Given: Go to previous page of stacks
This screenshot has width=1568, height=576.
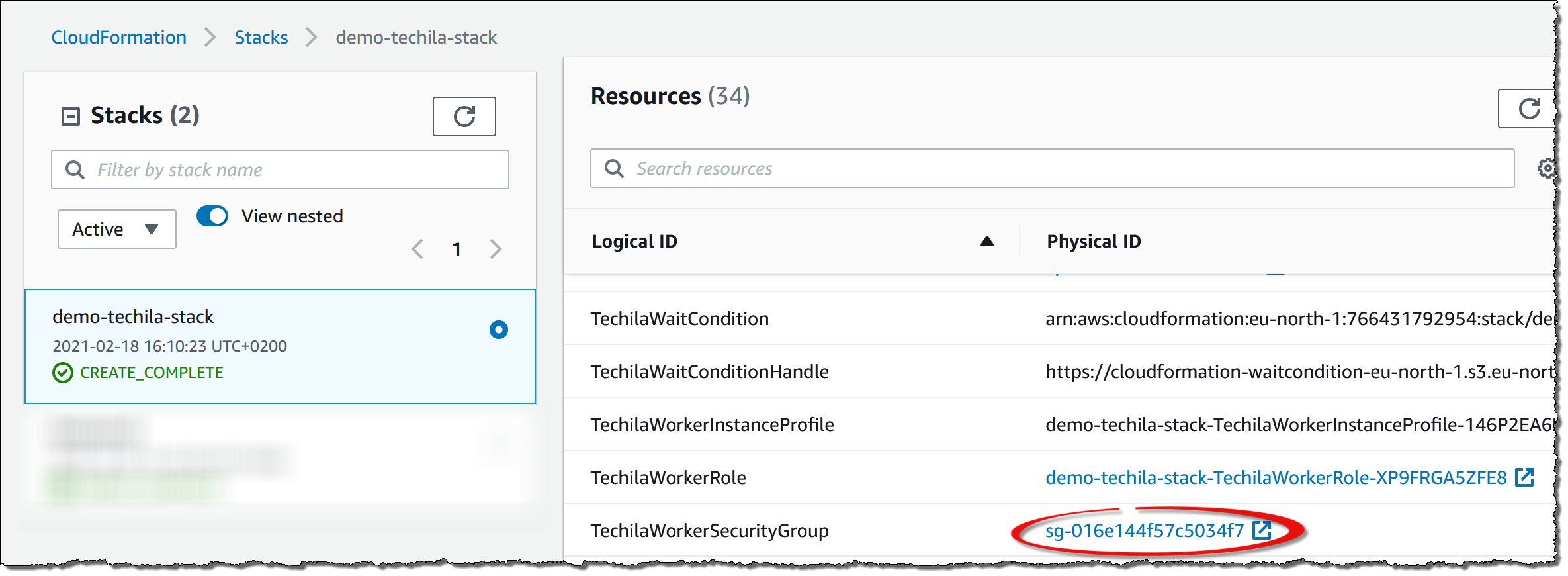Looking at the screenshot, I should point(417,249).
